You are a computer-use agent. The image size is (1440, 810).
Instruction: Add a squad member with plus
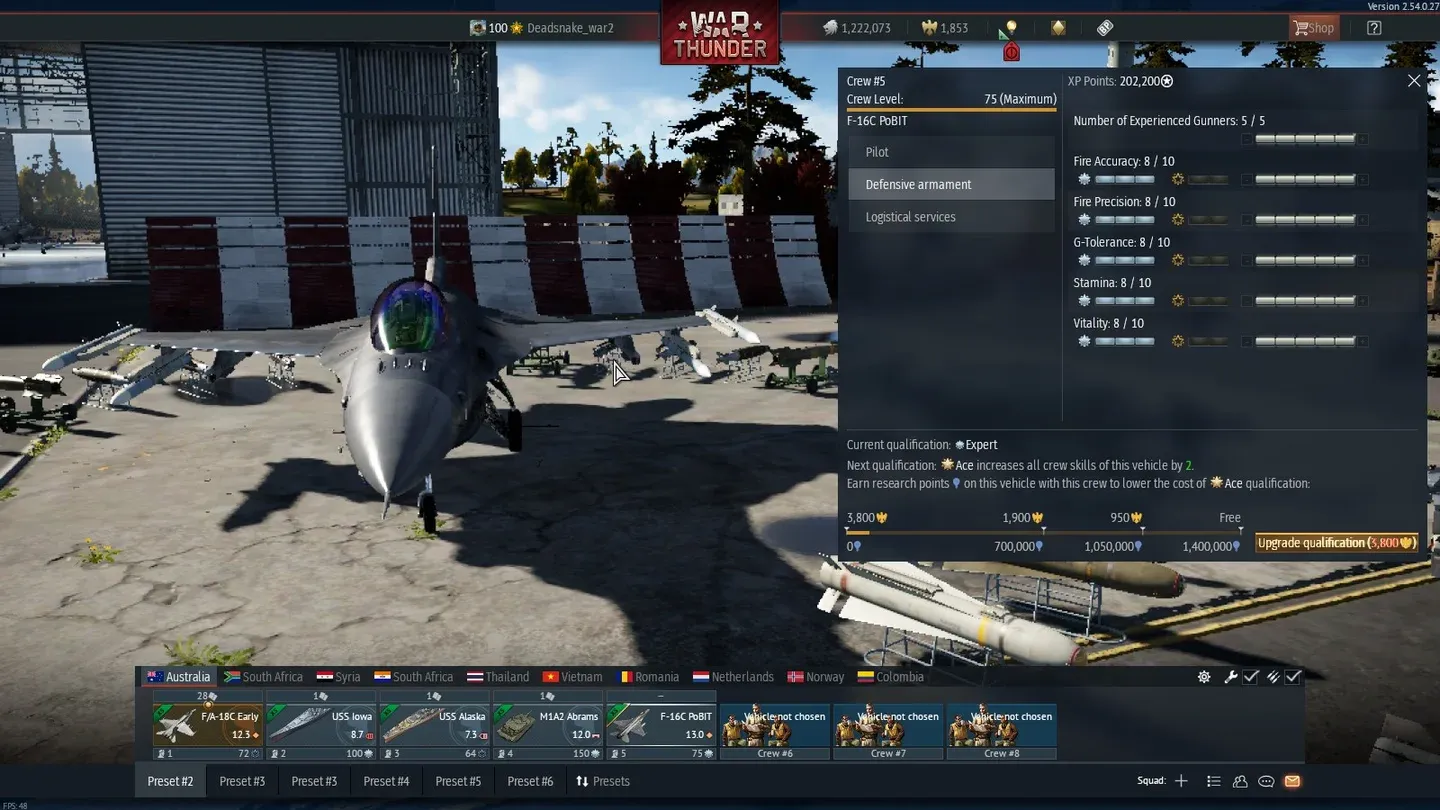pyautogui.click(x=1181, y=781)
